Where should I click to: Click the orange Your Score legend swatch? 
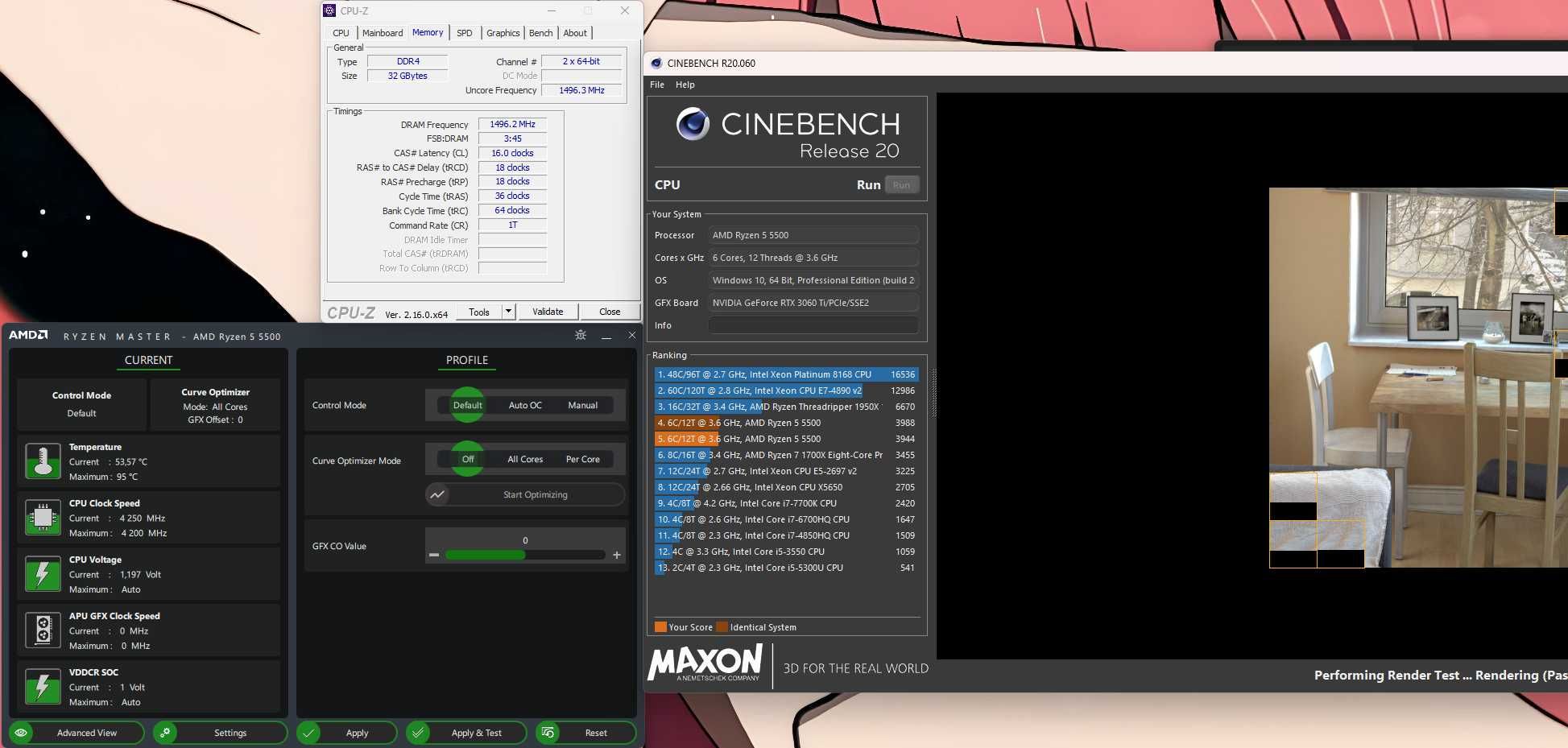tap(660, 627)
